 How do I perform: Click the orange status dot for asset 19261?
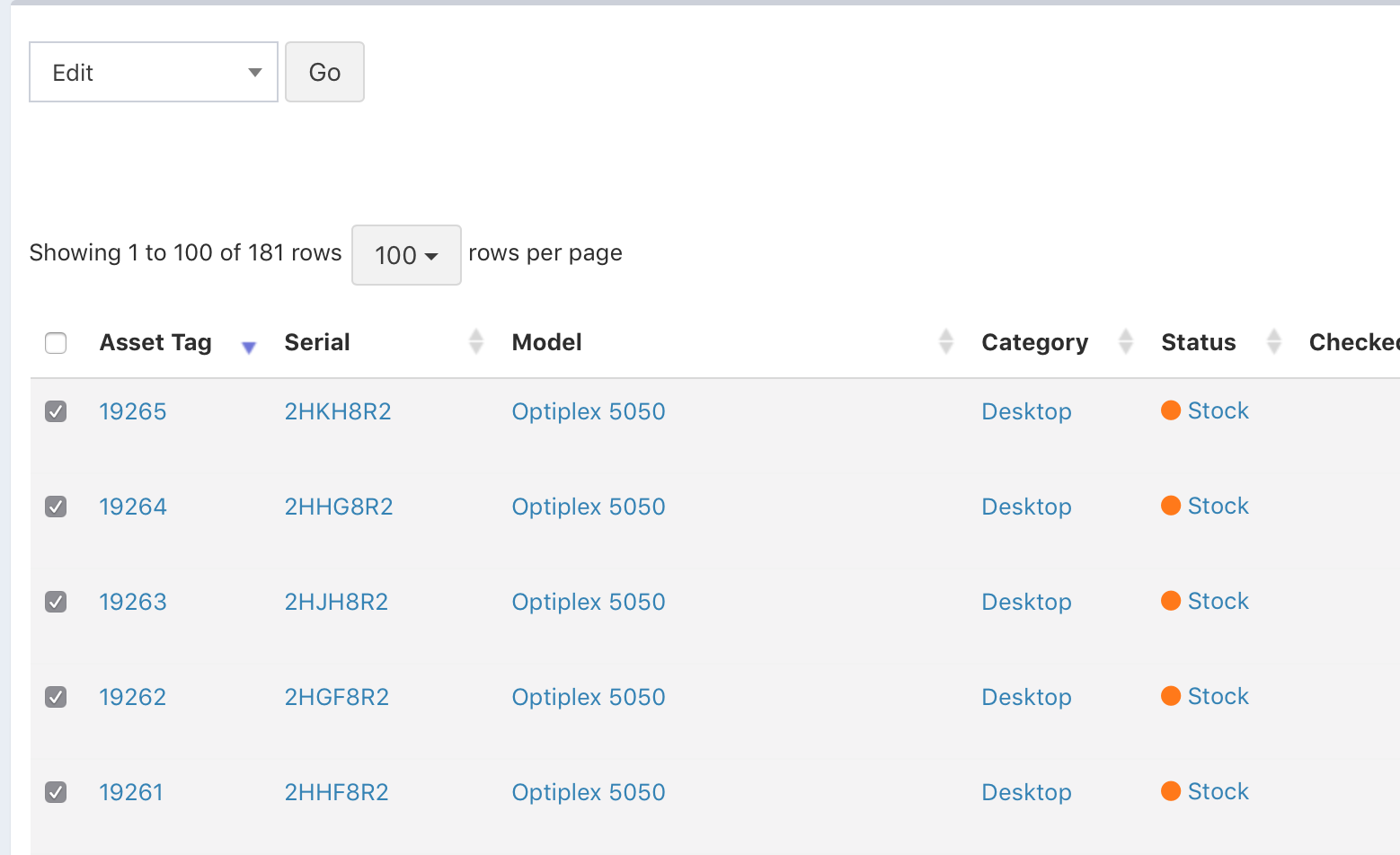point(1171,790)
